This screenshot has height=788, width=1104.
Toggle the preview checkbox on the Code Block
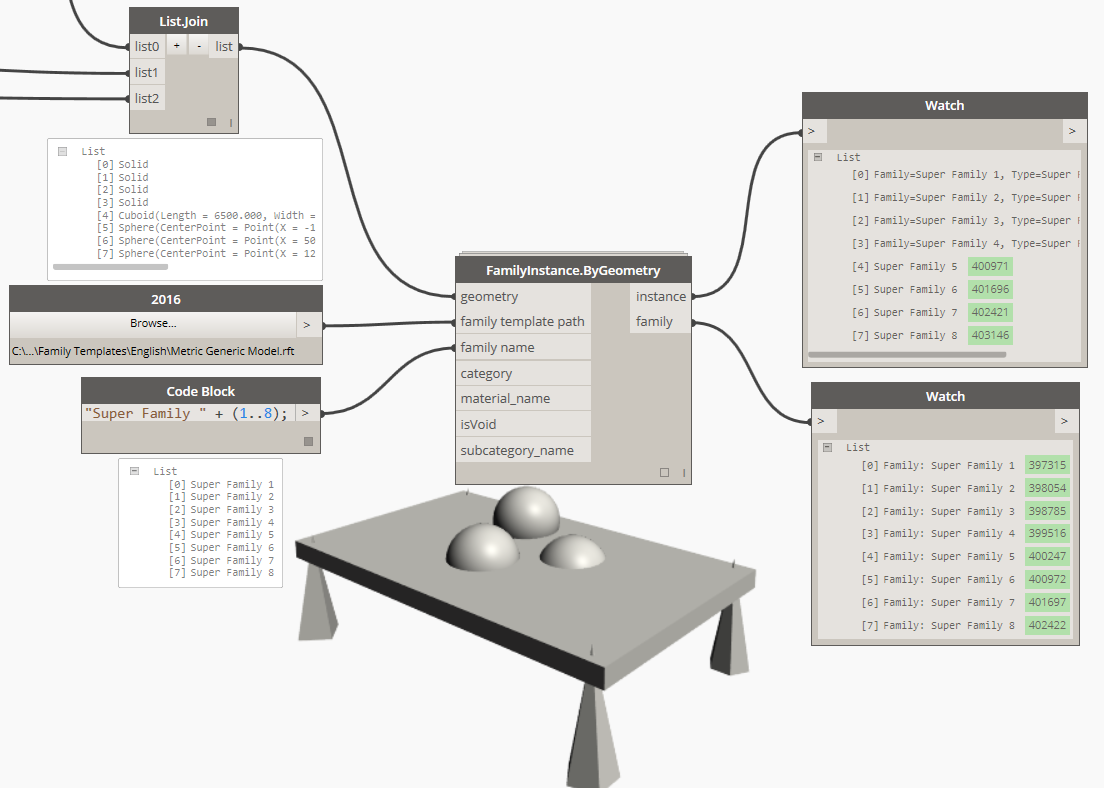pos(308,440)
